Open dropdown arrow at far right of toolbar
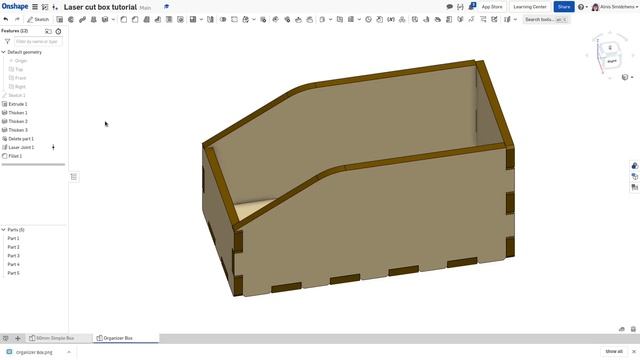Image resolution: width=640 pixels, height=360 pixels. point(515,19)
